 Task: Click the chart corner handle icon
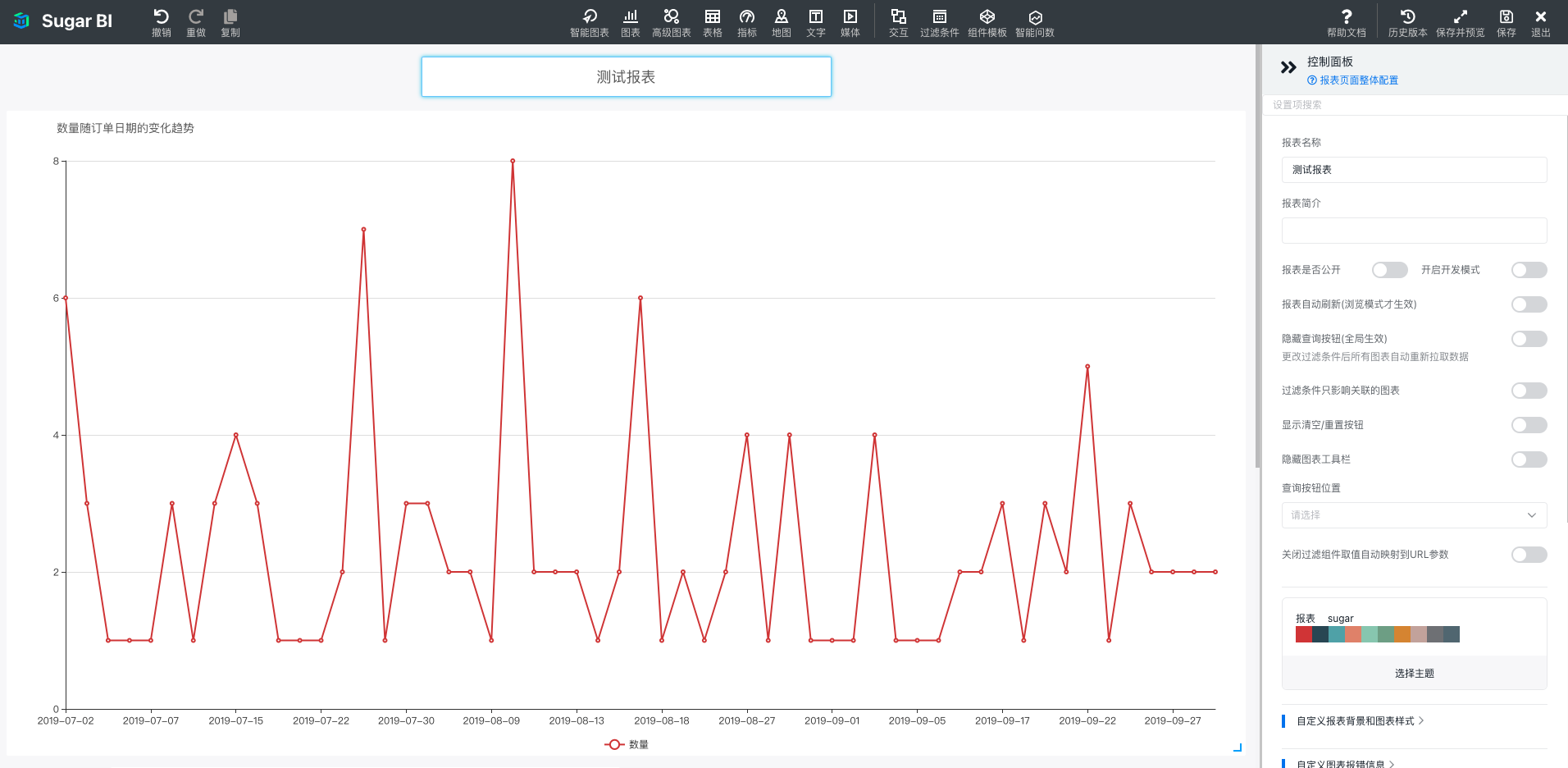click(1238, 747)
